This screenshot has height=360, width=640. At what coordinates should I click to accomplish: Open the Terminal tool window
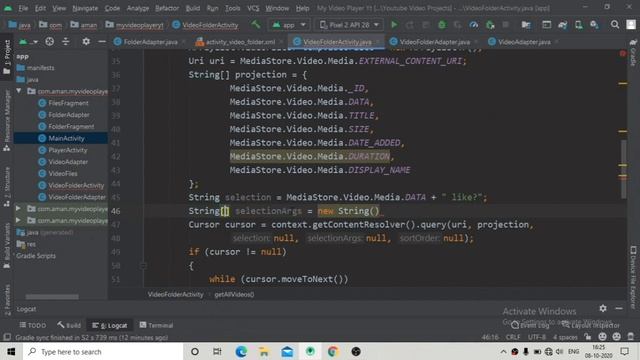coord(156,325)
